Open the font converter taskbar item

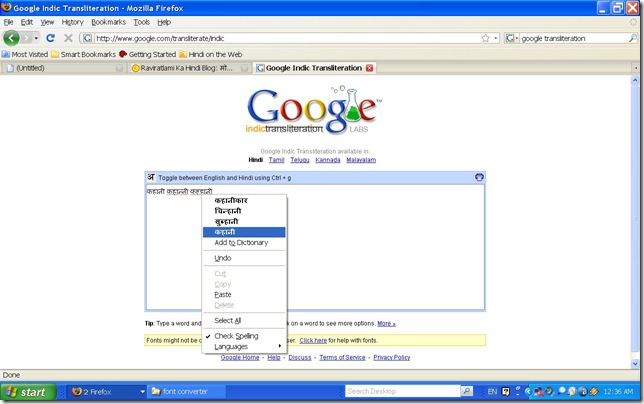(x=186, y=392)
